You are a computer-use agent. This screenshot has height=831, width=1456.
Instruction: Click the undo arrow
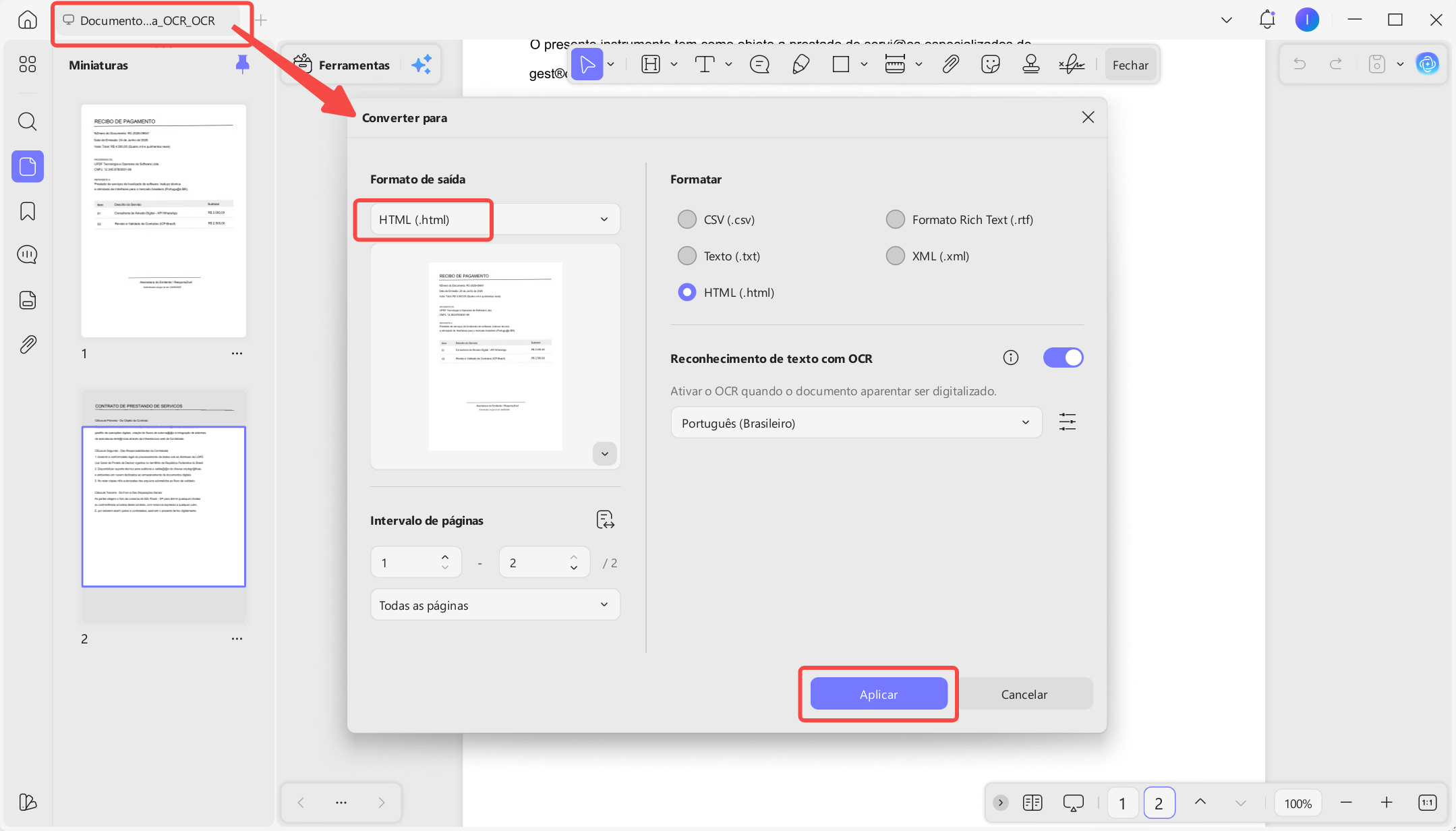[1300, 65]
